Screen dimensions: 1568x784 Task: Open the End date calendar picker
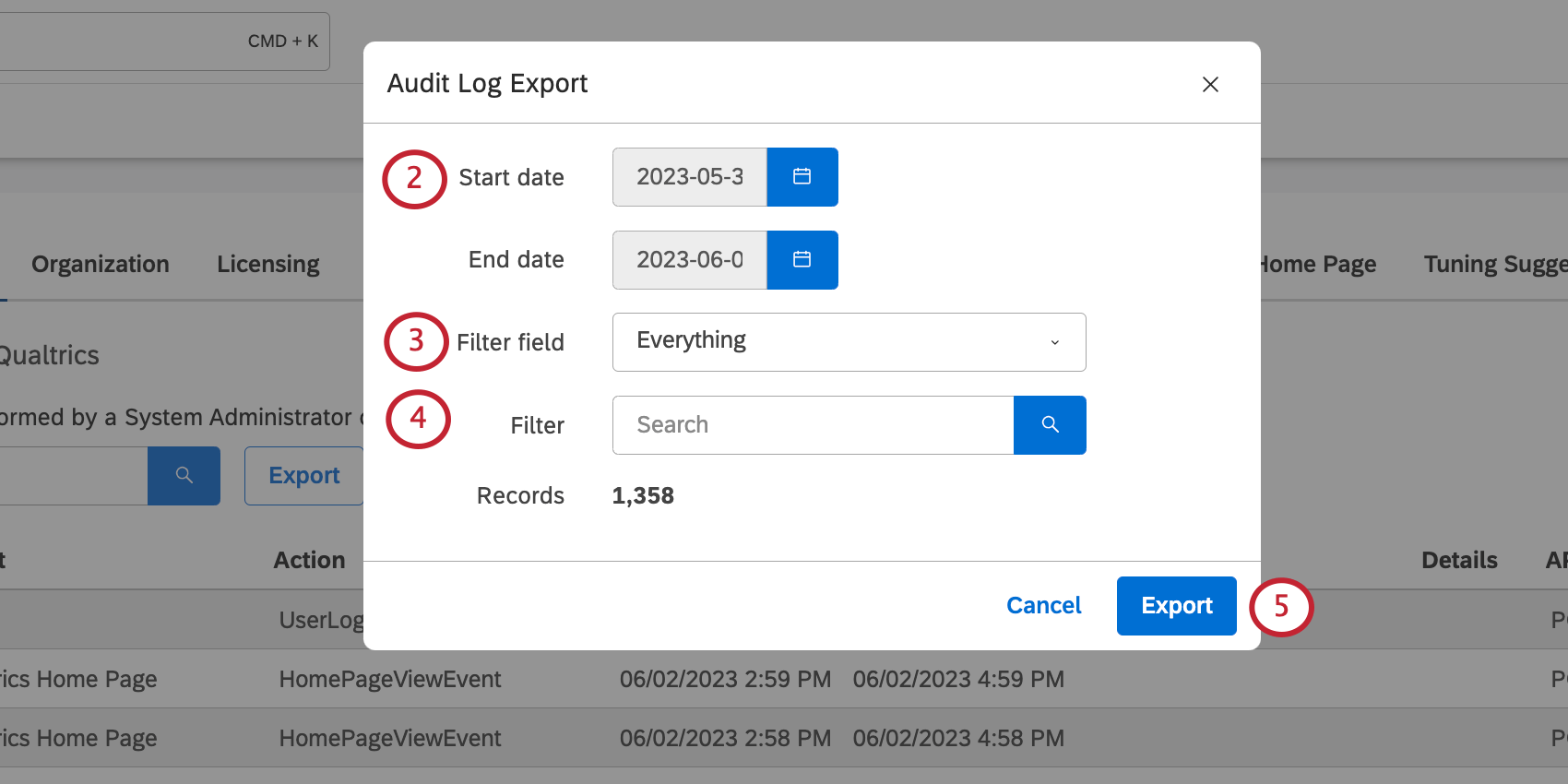(x=802, y=260)
